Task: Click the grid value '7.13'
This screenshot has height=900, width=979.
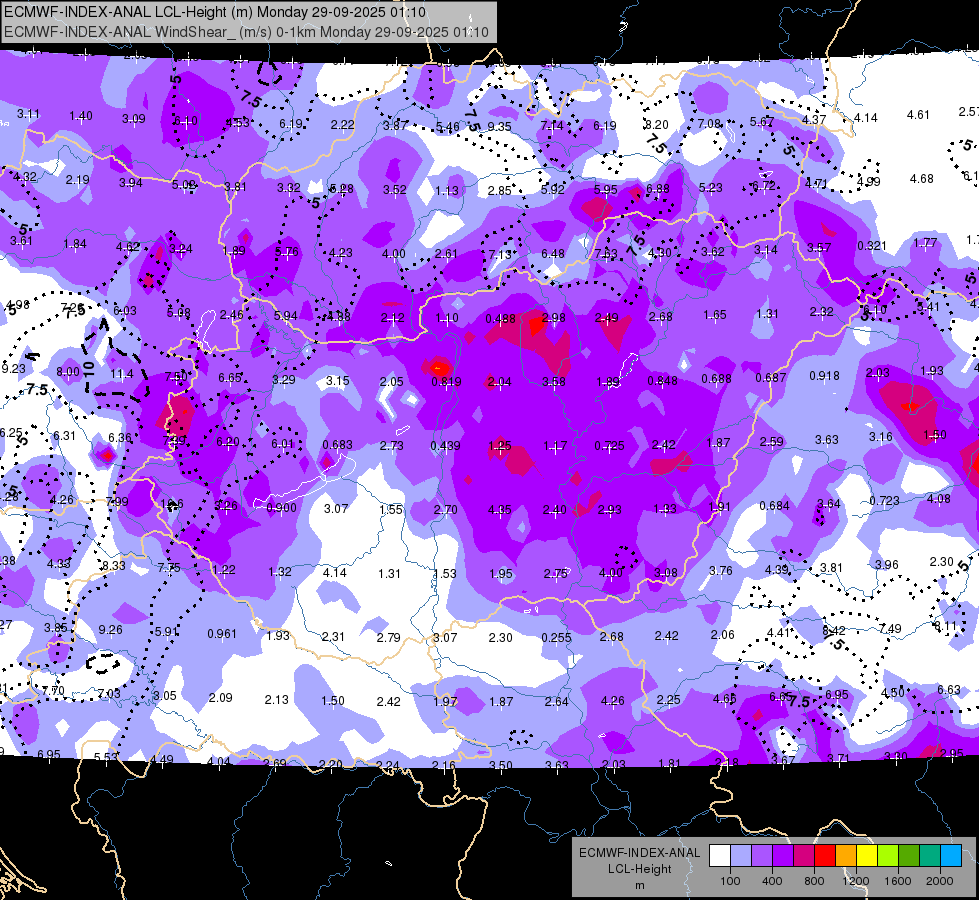Action: point(500,254)
